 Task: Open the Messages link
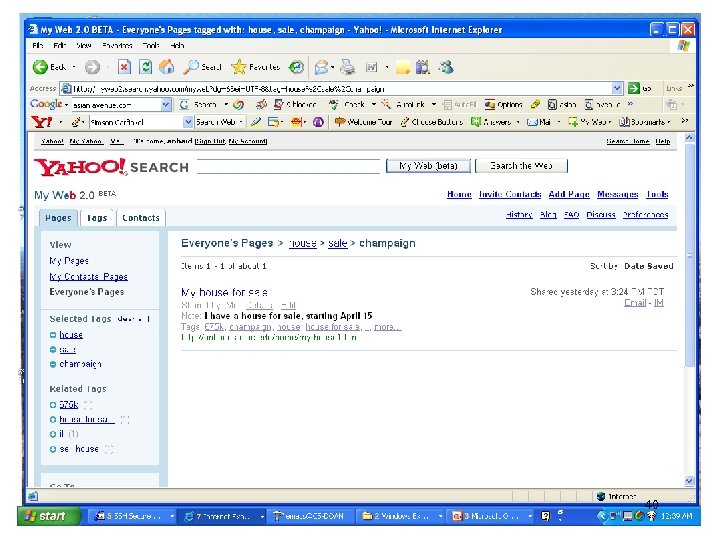618,194
